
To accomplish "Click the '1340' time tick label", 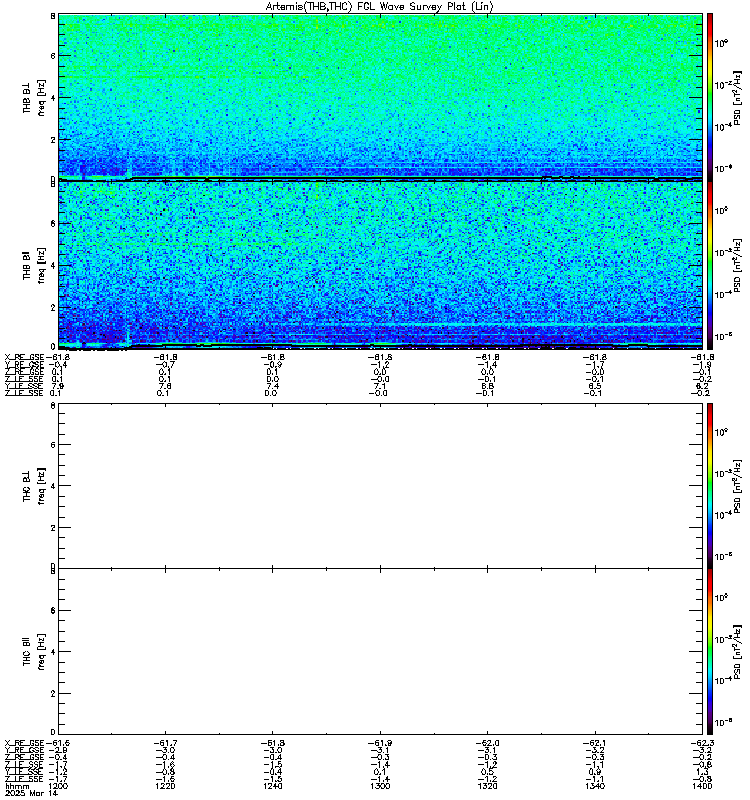I will [595, 786].
